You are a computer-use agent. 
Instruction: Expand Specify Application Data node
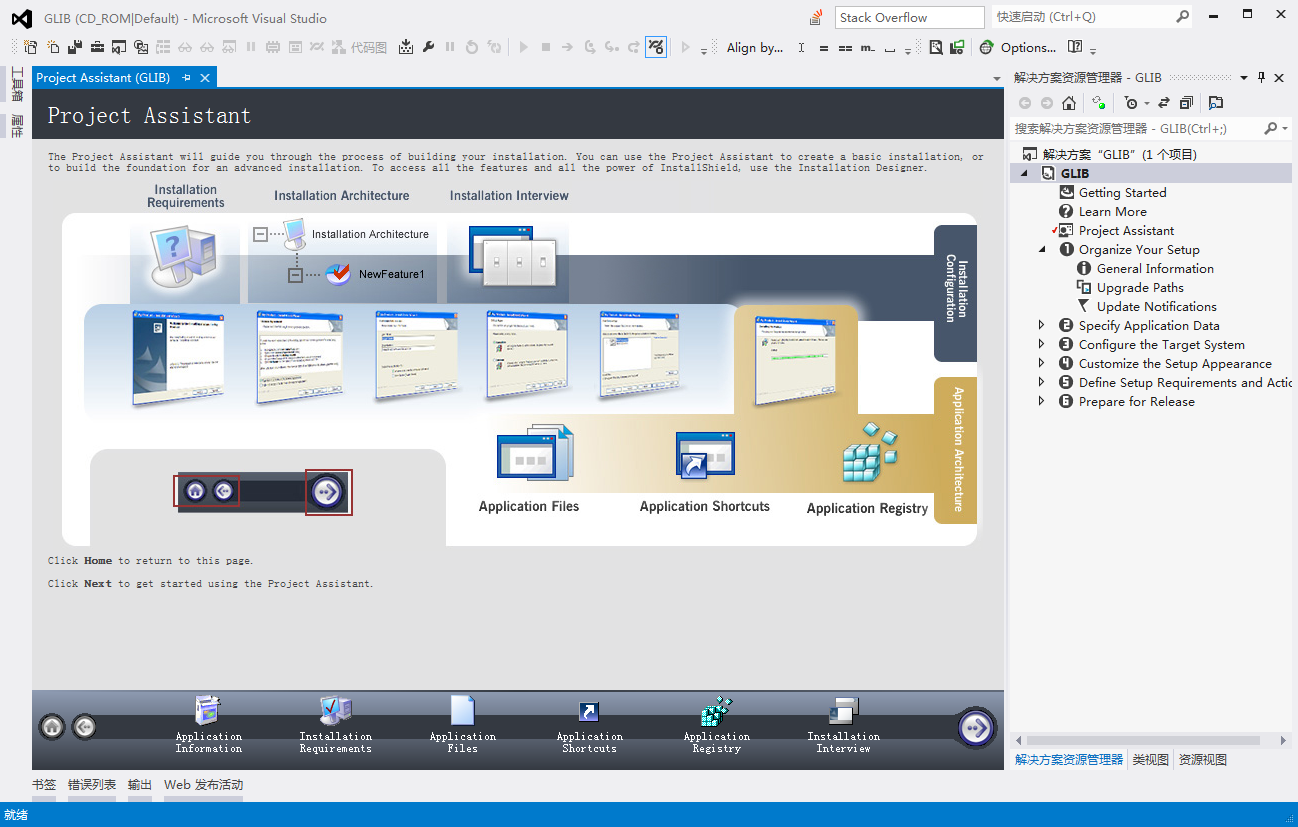[x=1041, y=325]
